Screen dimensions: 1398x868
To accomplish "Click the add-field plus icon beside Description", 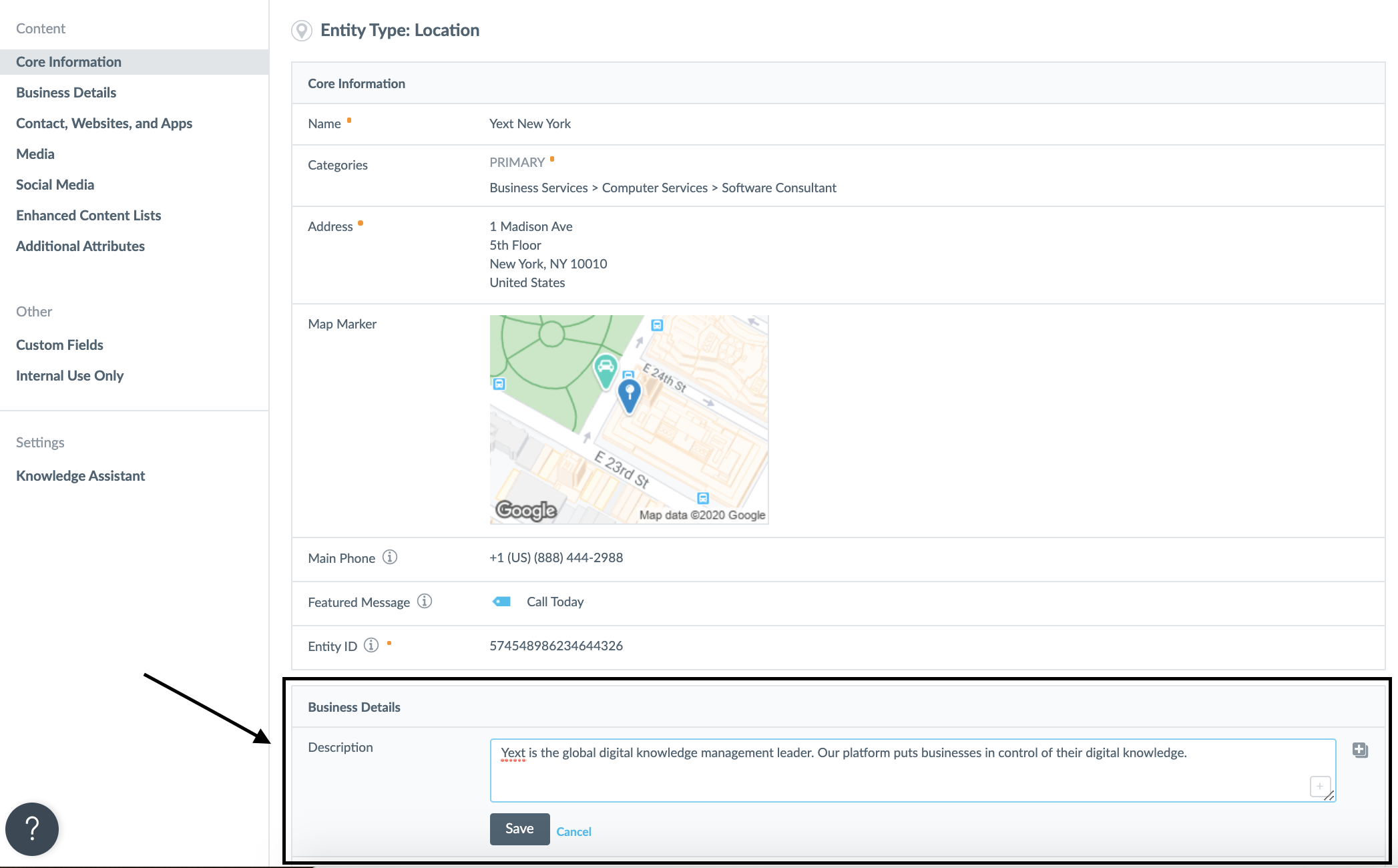I will (1360, 750).
